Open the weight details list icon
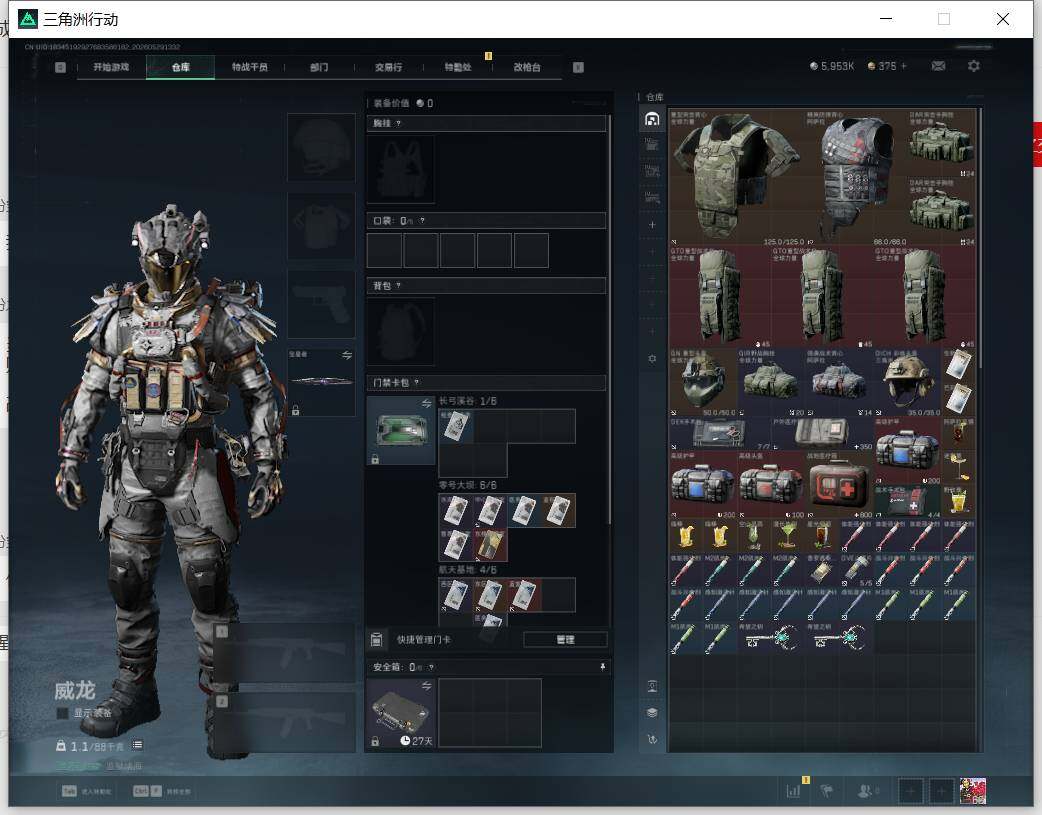The image size is (1042, 815). (137, 745)
